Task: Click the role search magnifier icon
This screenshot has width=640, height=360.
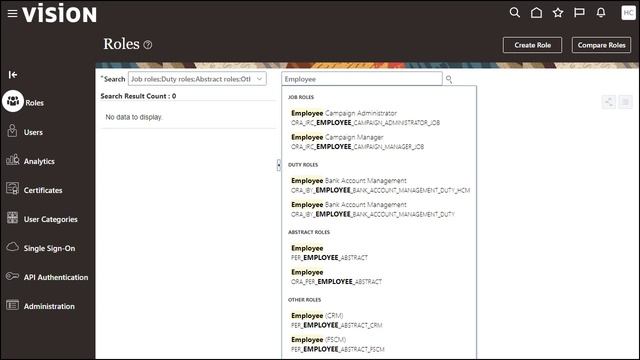Action: click(x=449, y=79)
